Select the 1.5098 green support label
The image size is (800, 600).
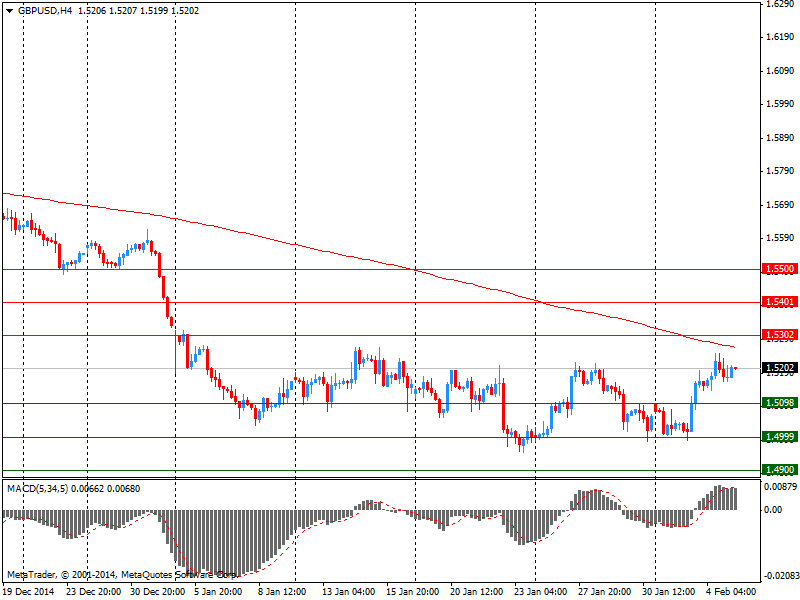click(779, 403)
